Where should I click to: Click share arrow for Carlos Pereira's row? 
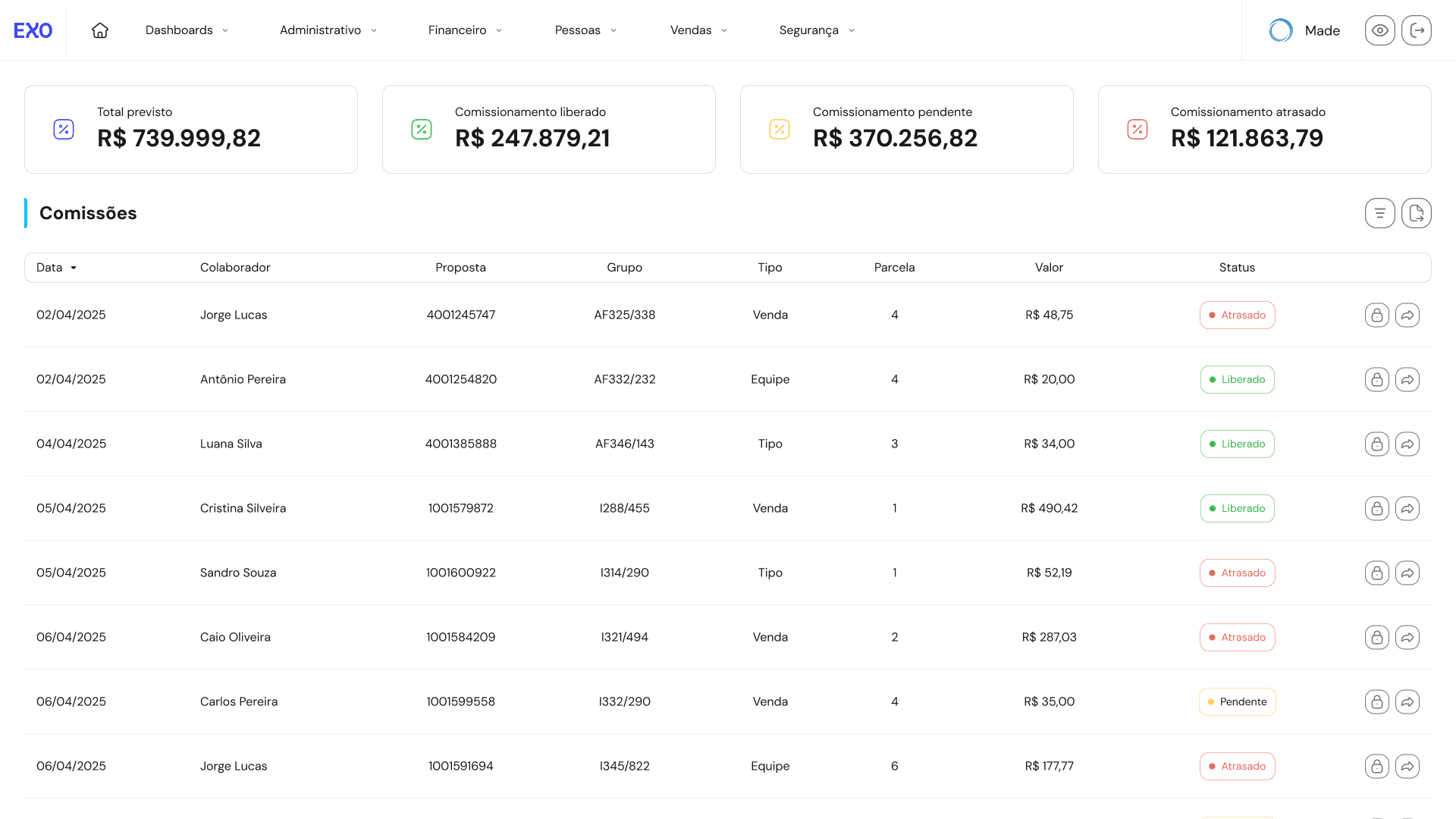[1407, 702]
